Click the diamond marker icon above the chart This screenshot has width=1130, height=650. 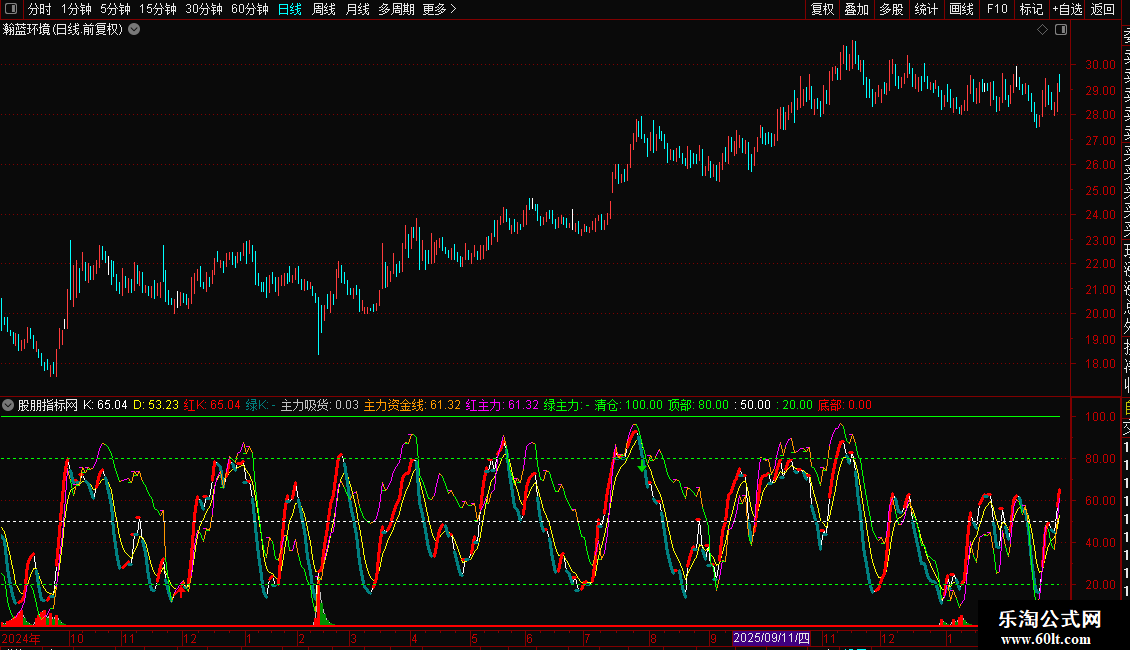click(x=1042, y=30)
